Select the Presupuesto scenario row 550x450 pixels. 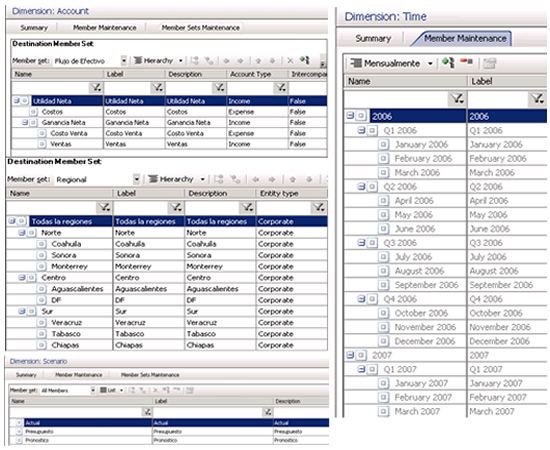click(169, 431)
